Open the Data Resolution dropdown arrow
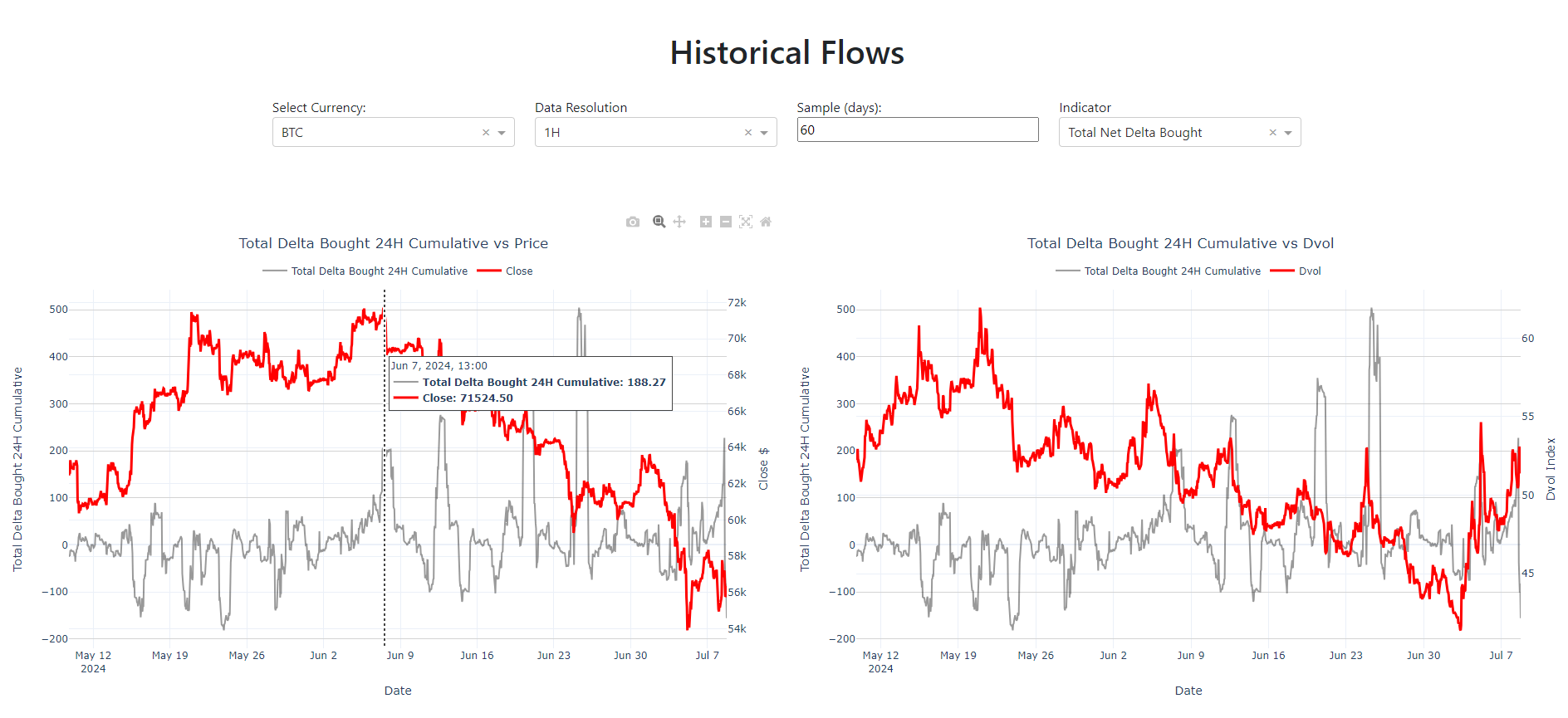 [764, 133]
